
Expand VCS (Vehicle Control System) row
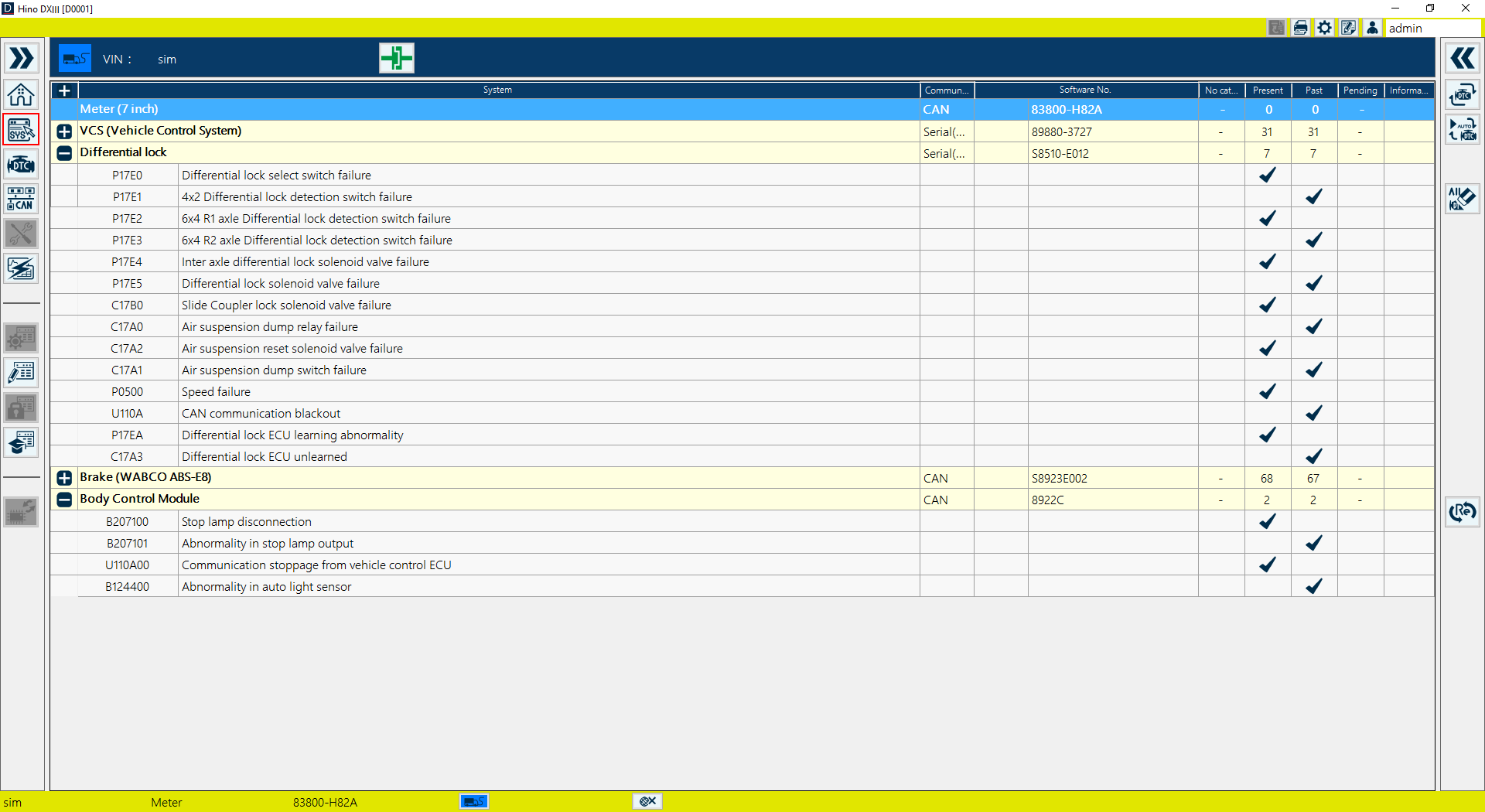[x=64, y=131]
